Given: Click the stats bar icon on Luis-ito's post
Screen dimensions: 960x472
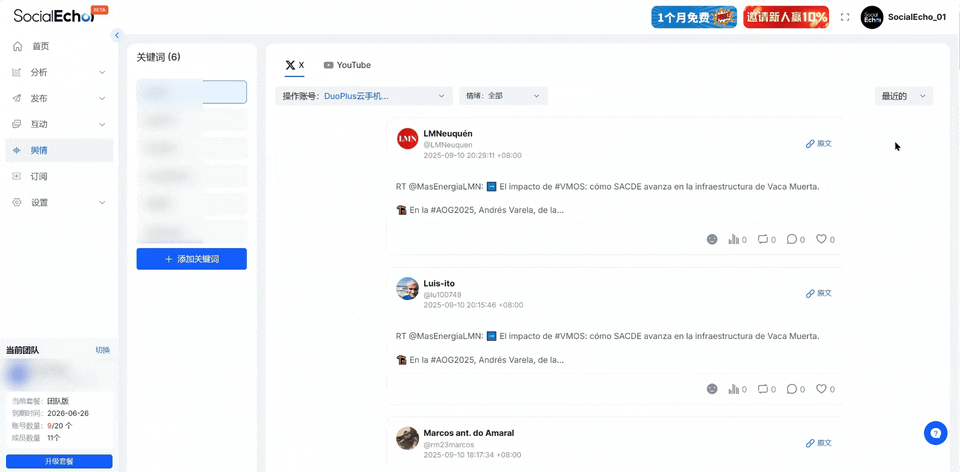Looking at the screenshot, I should point(733,389).
